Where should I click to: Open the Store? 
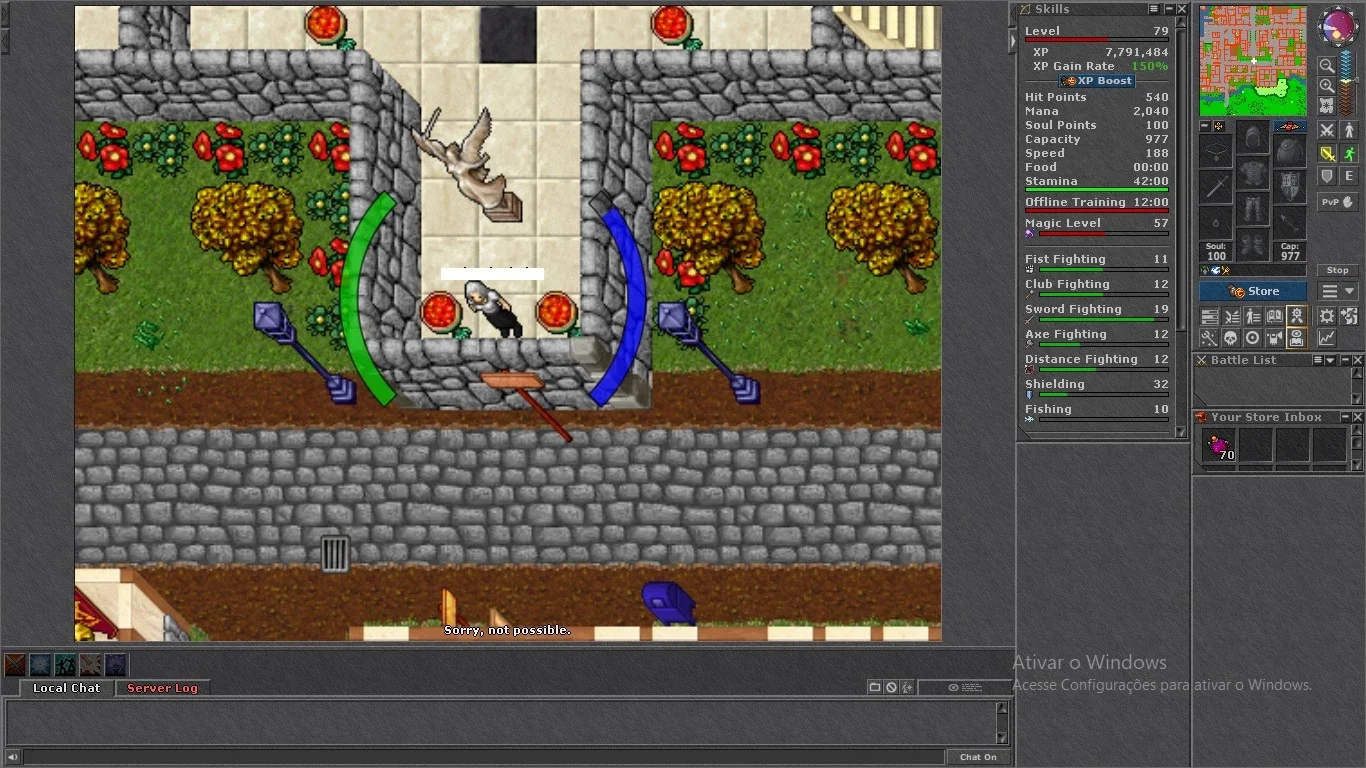1252,291
